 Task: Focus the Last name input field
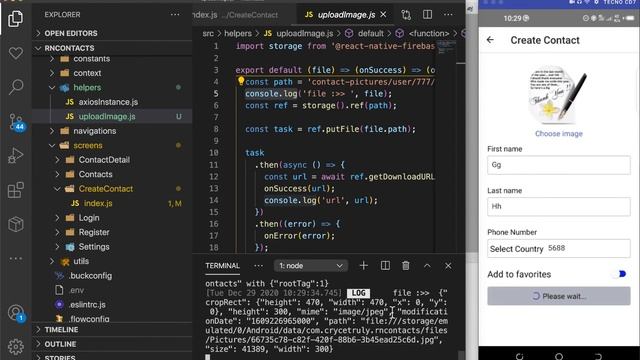tap(558, 207)
